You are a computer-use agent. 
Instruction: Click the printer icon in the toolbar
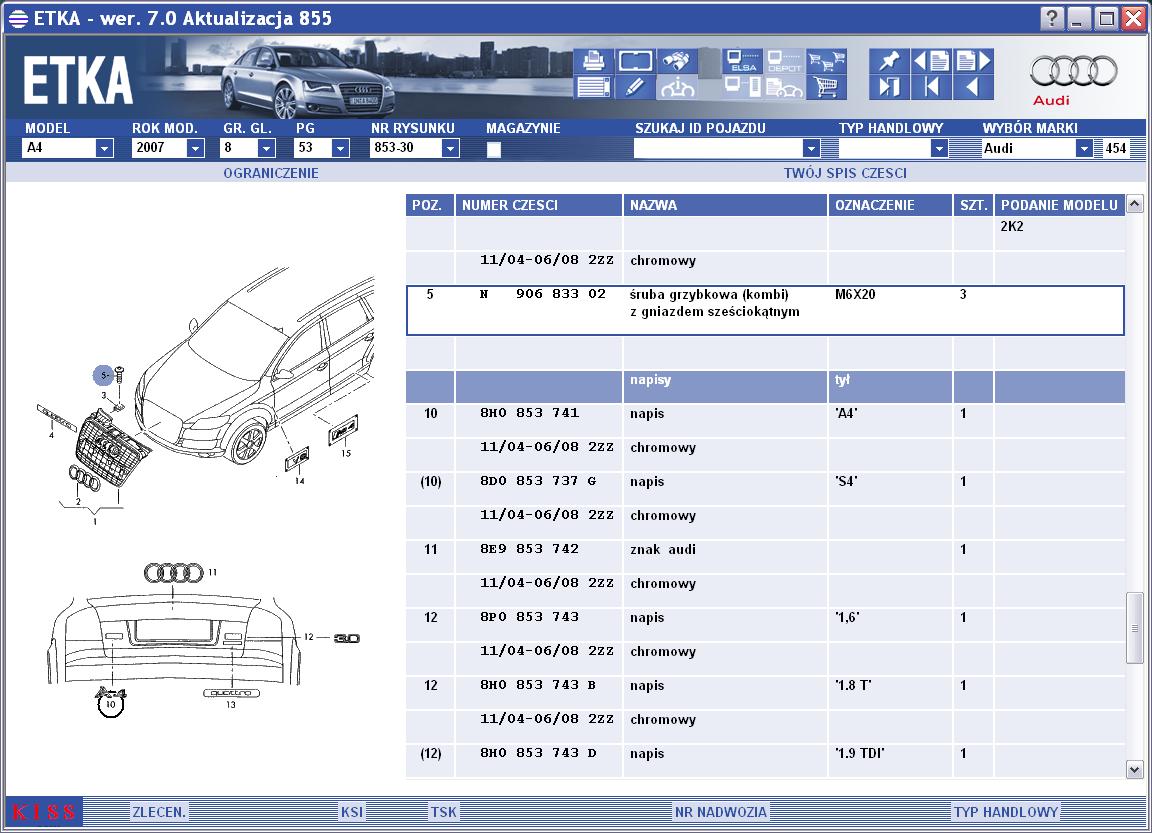593,60
